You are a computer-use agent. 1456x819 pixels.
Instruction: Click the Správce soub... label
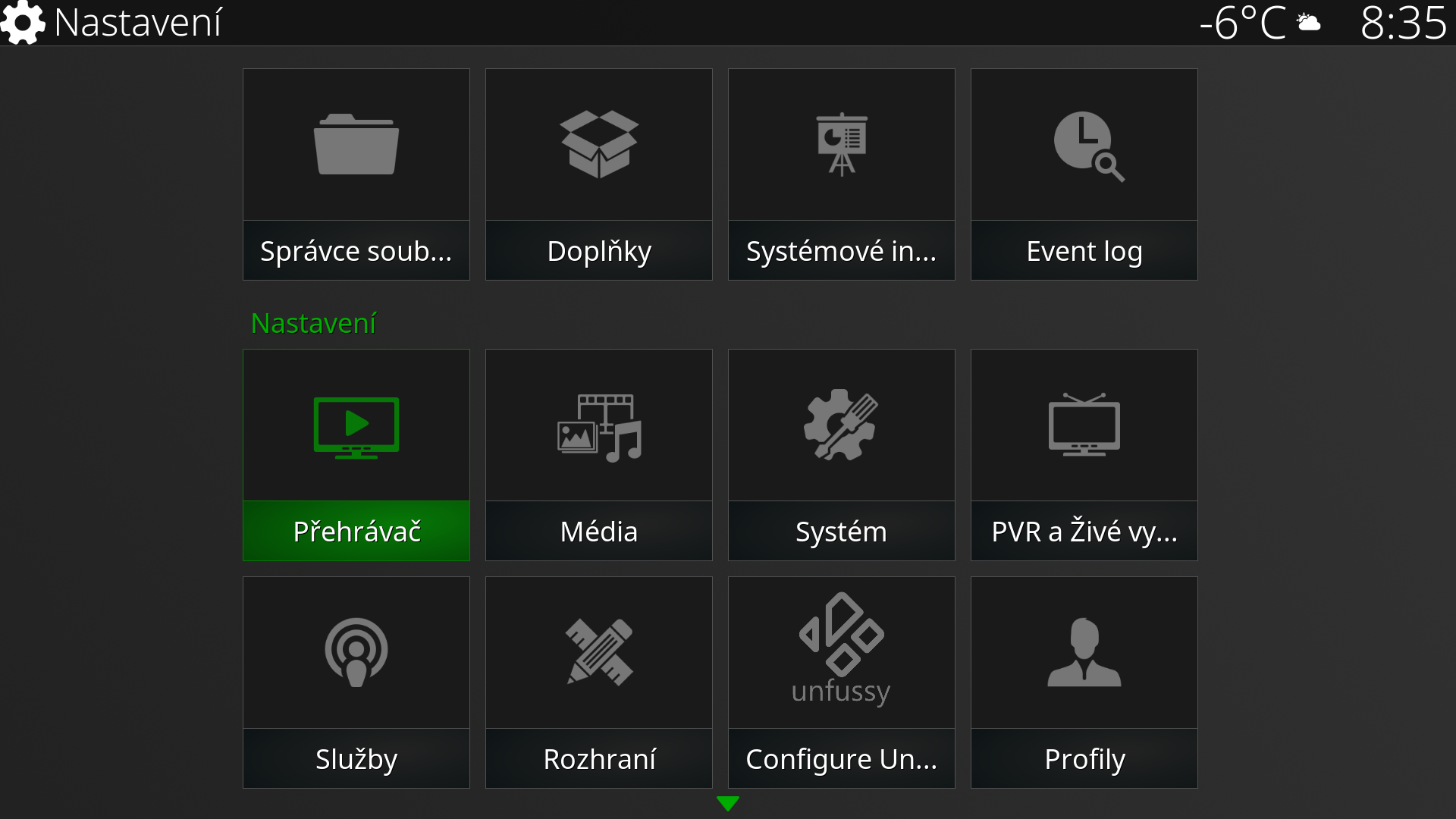tap(356, 251)
